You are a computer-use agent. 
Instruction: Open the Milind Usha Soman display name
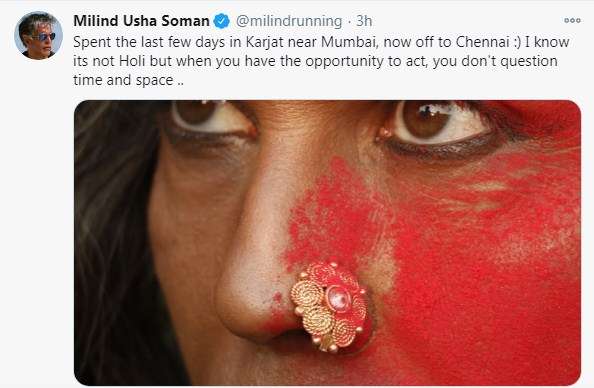[141, 21]
